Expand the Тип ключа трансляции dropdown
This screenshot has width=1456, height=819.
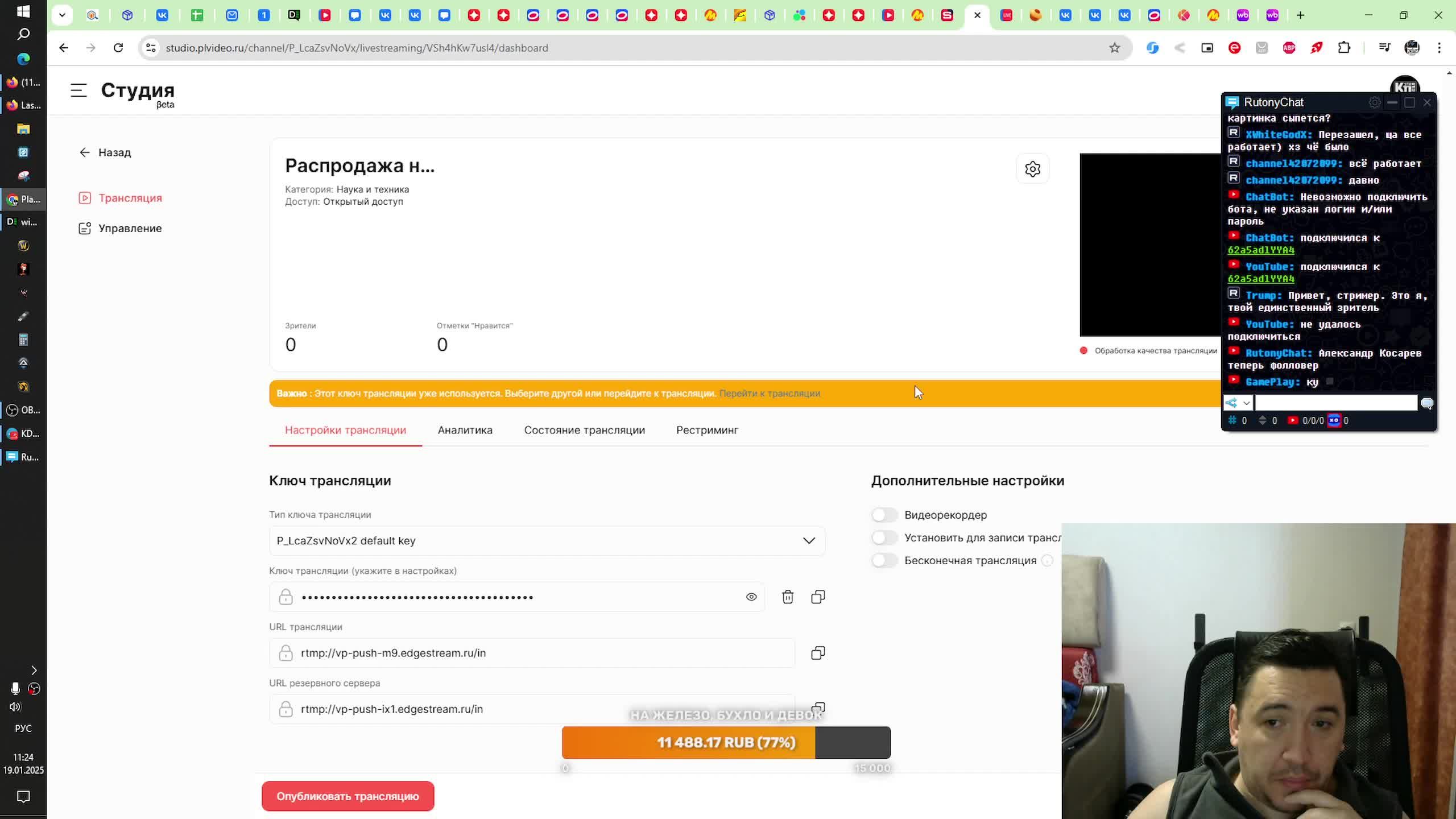click(x=808, y=540)
